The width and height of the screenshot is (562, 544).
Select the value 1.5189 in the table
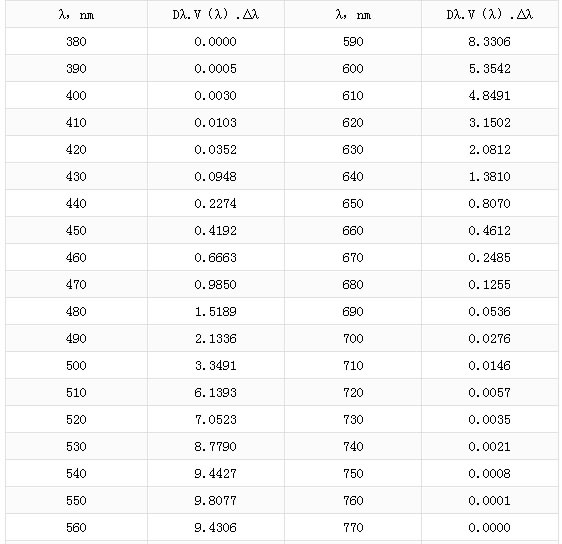[216, 311]
